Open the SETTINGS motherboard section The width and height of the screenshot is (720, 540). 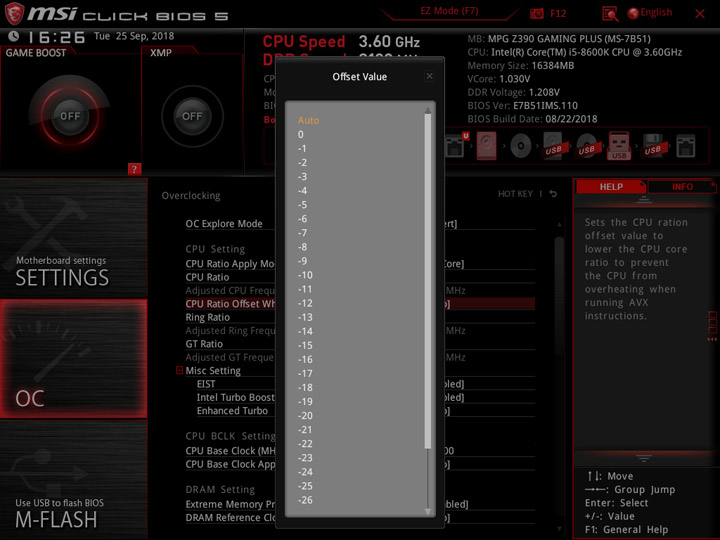(73, 238)
